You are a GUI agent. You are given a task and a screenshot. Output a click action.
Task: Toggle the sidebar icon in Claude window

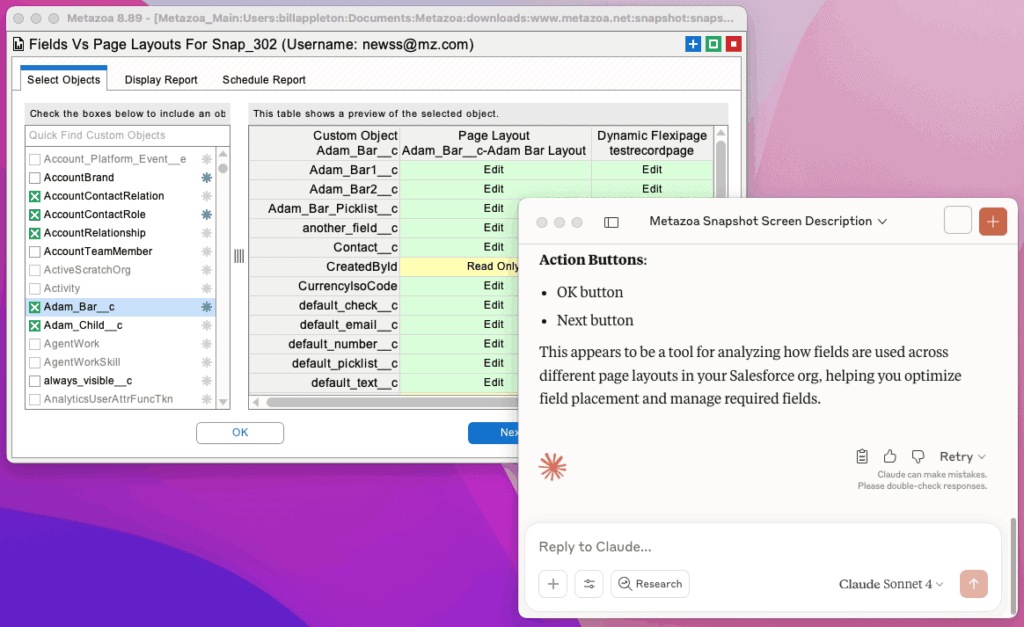coord(611,222)
